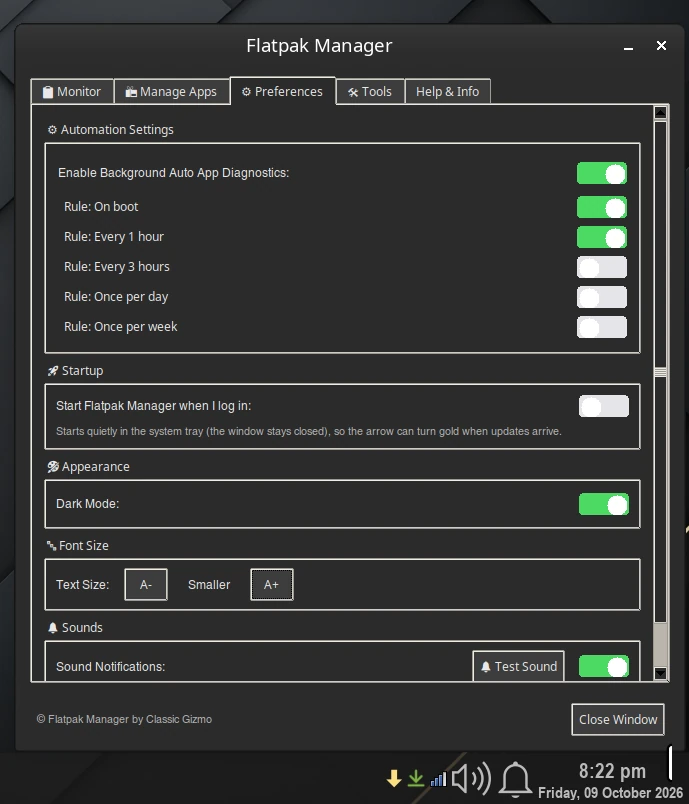Click the scrollbar up arrow
Screen dimensions: 689x804
coord(660,112)
